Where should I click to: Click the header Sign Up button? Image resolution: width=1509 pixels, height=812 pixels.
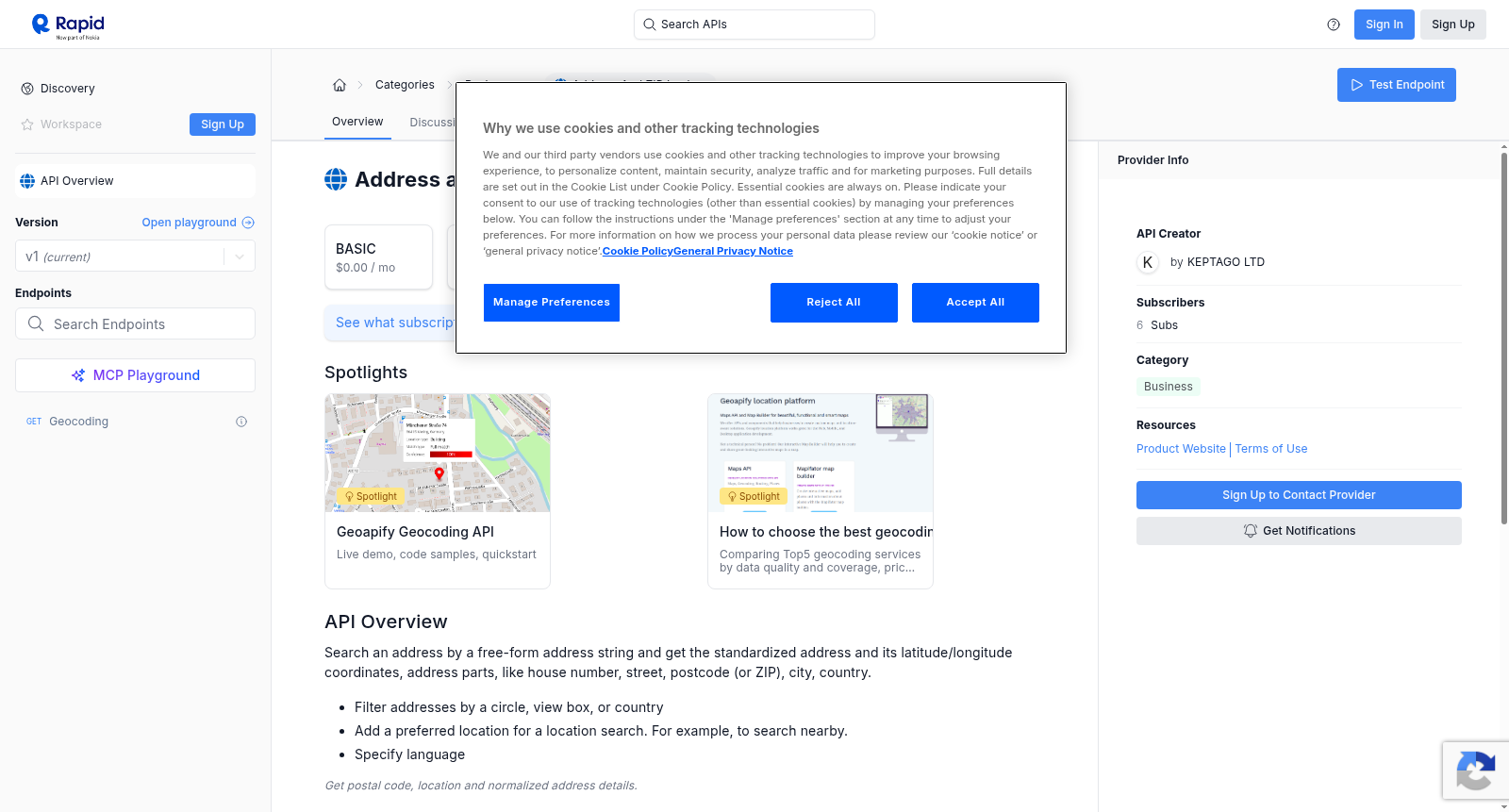[x=1452, y=25]
